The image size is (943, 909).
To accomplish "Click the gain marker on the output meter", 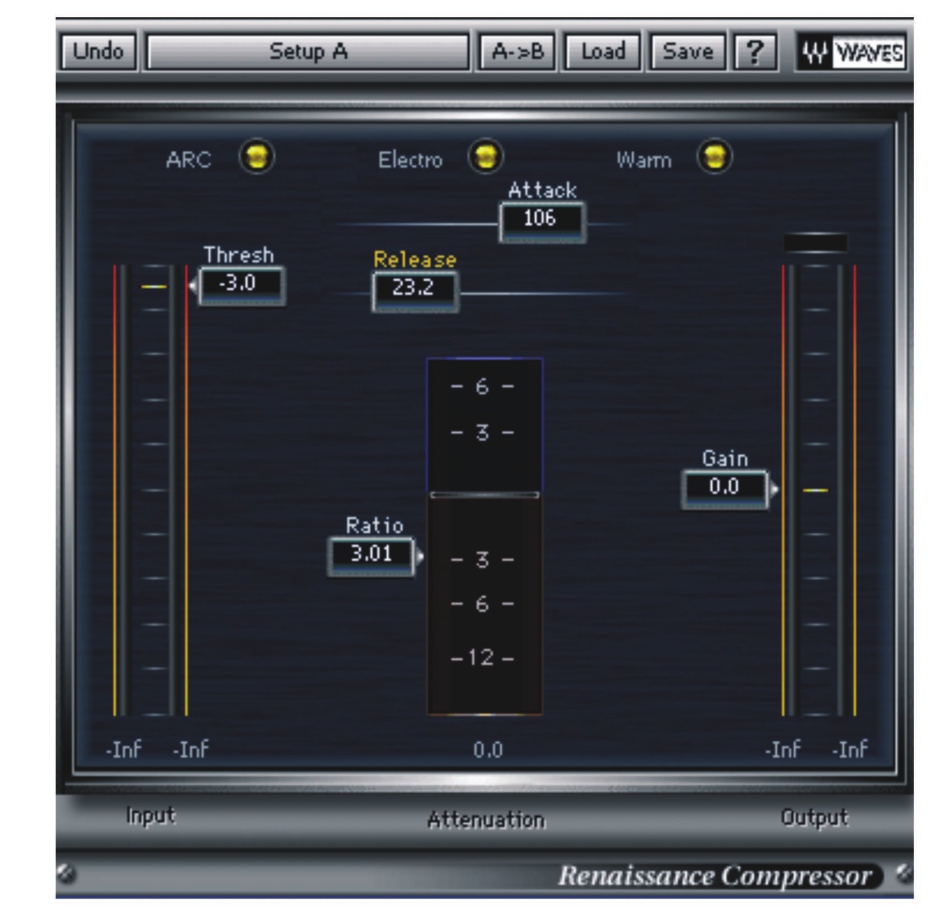I will (x=816, y=490).
